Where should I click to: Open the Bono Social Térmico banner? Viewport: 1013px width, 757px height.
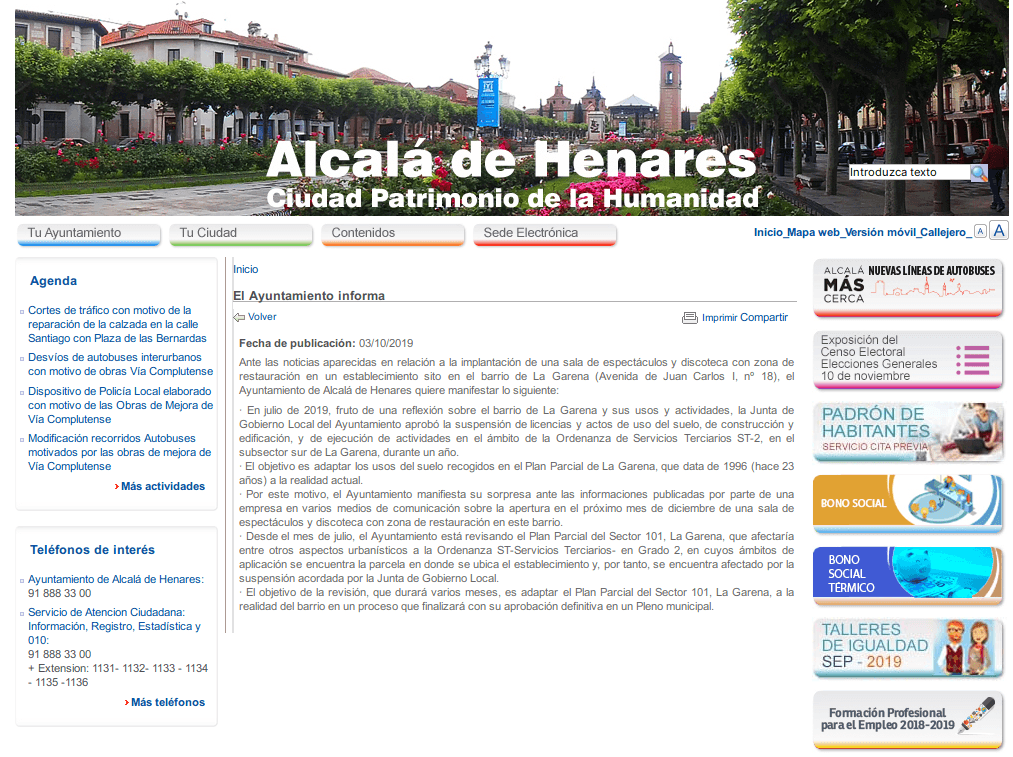click(x=907, y=575)
